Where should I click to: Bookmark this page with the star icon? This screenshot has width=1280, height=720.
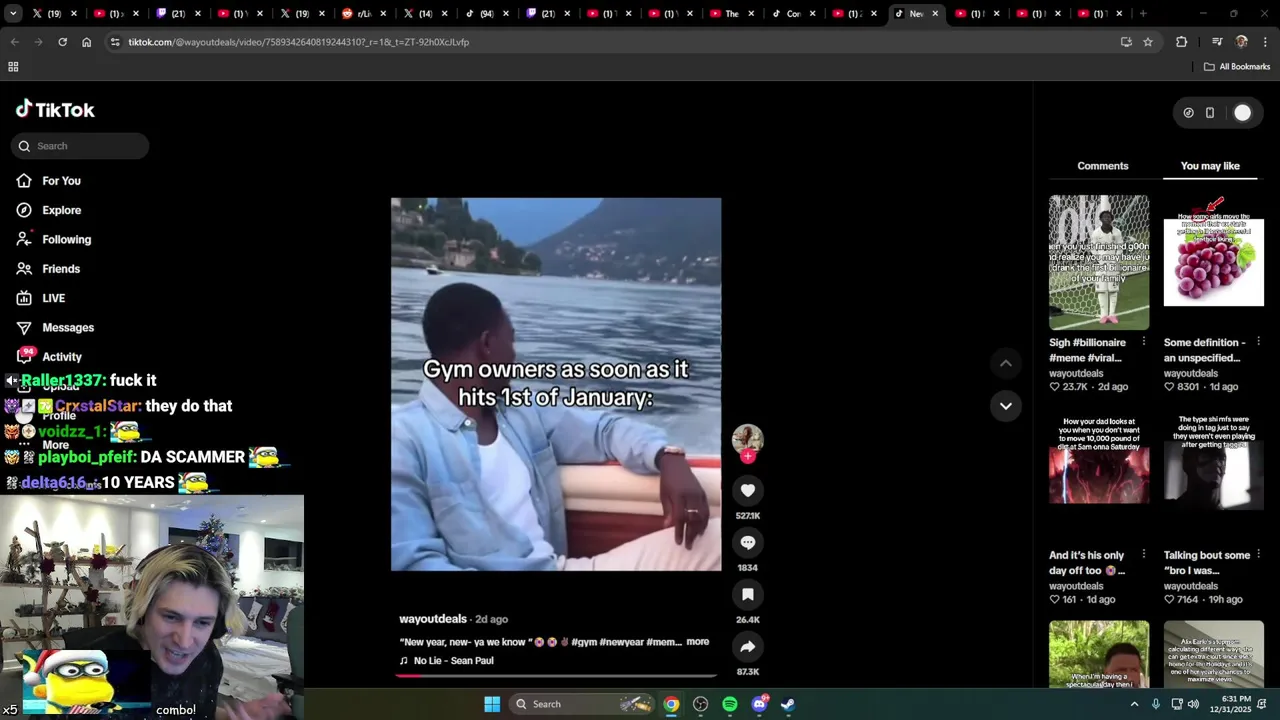click(1148, 42)
